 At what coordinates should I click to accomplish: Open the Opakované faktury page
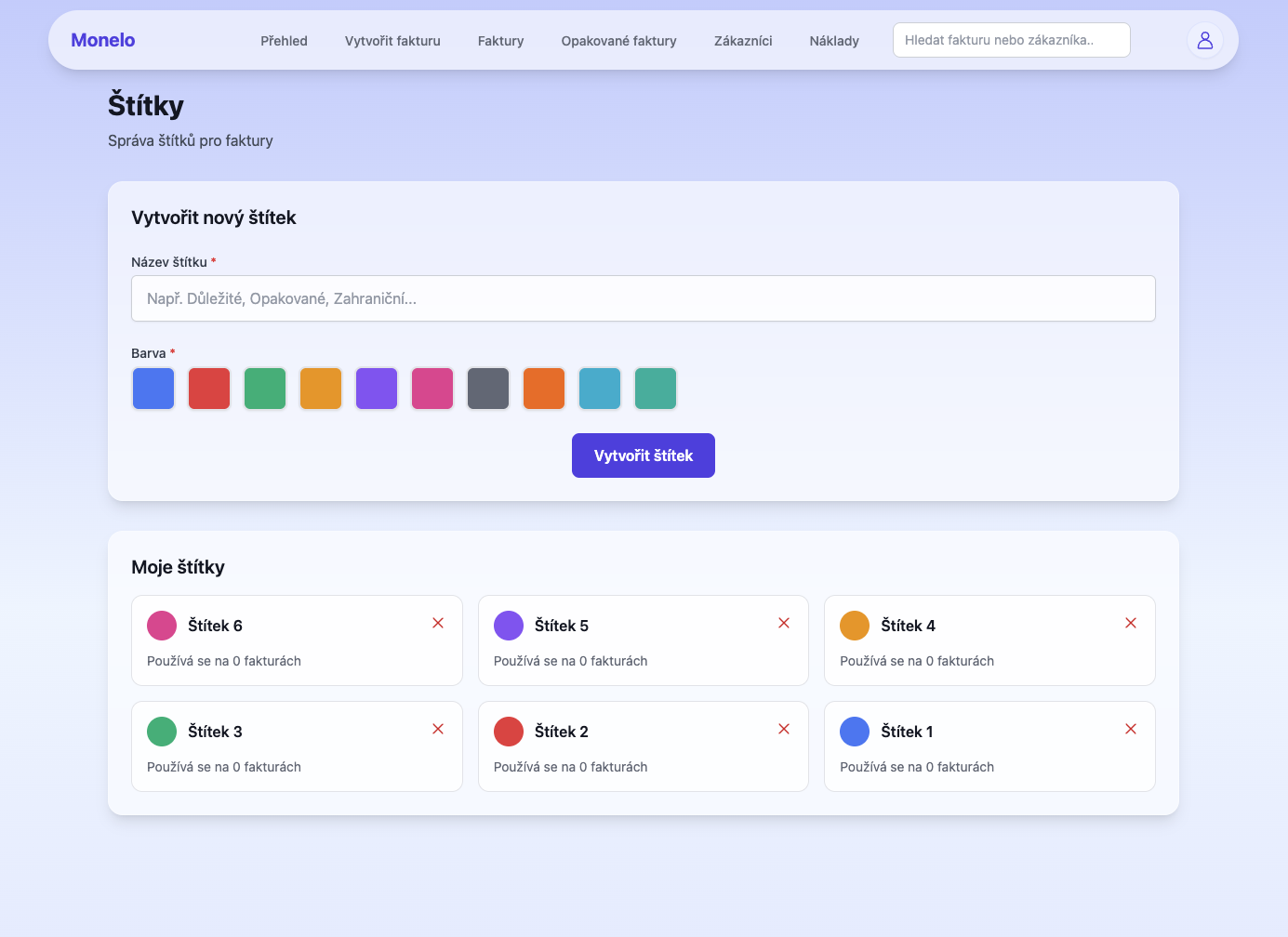tap(618, 41)
